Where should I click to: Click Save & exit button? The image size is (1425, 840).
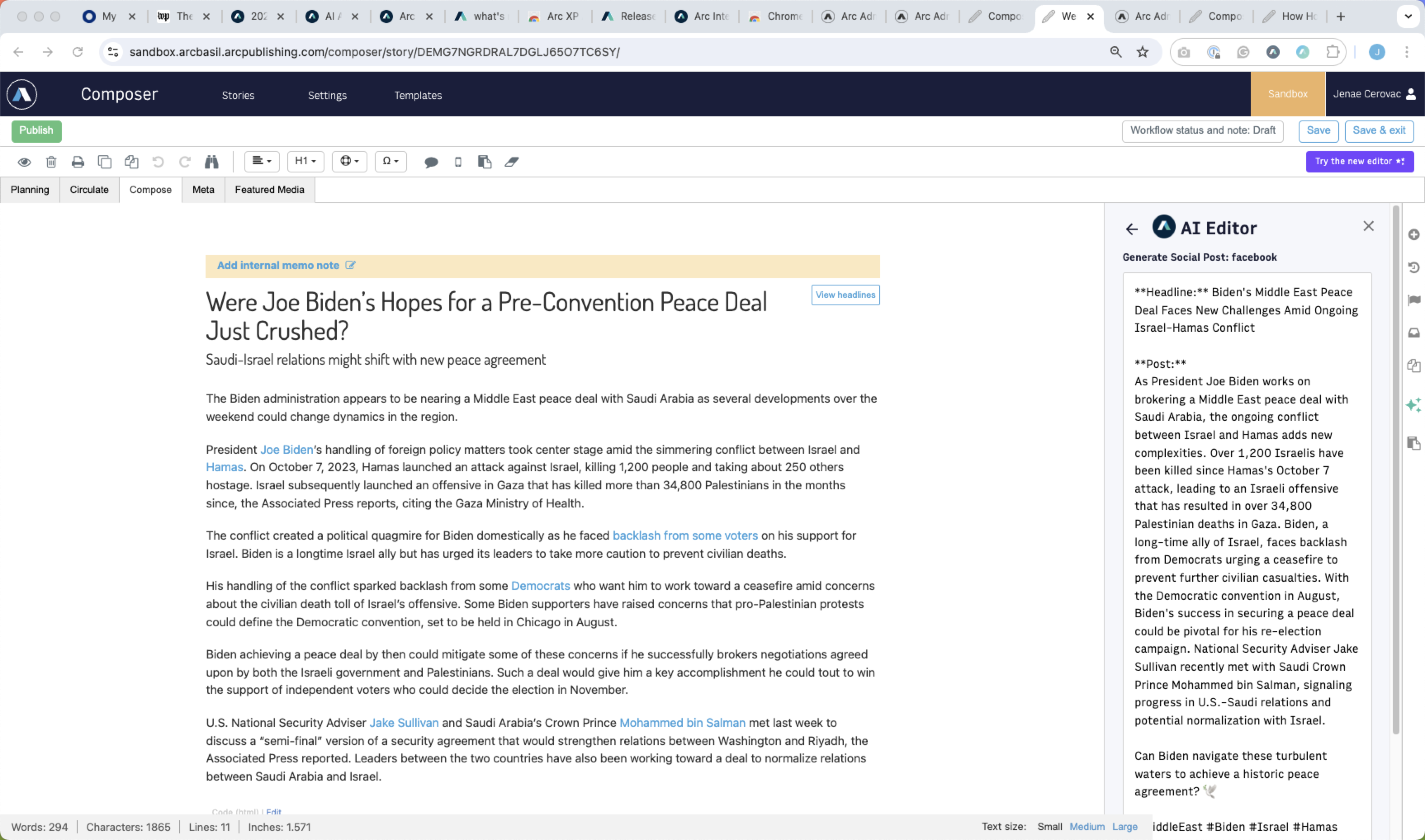tap(1379, 131)
